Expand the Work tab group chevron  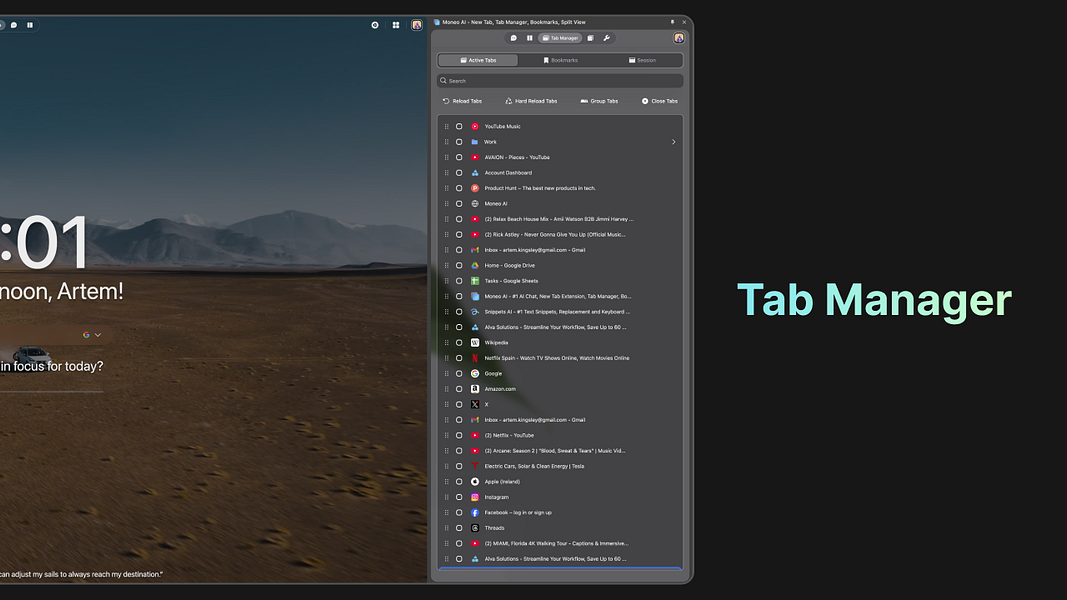674,142
